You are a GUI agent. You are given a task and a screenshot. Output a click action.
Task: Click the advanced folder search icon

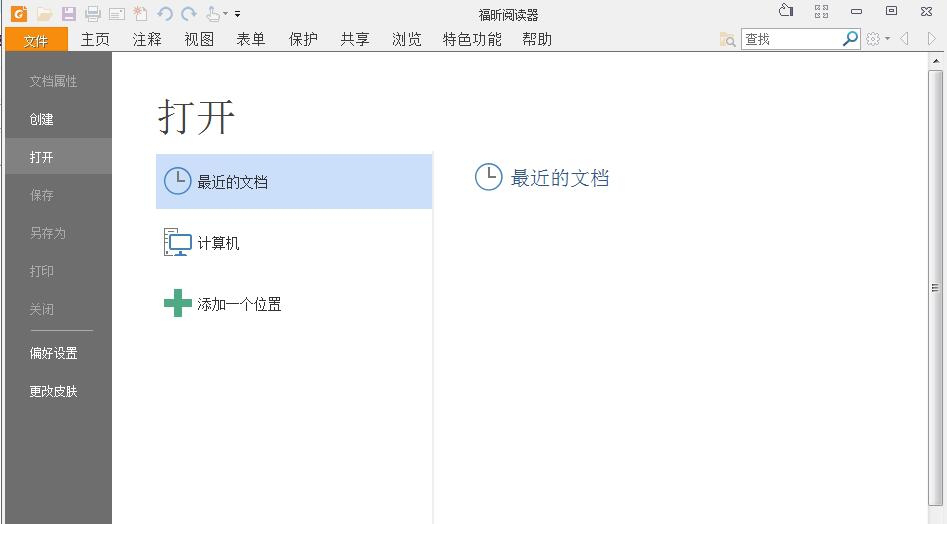pyautogui.click(x=728, y=40)
